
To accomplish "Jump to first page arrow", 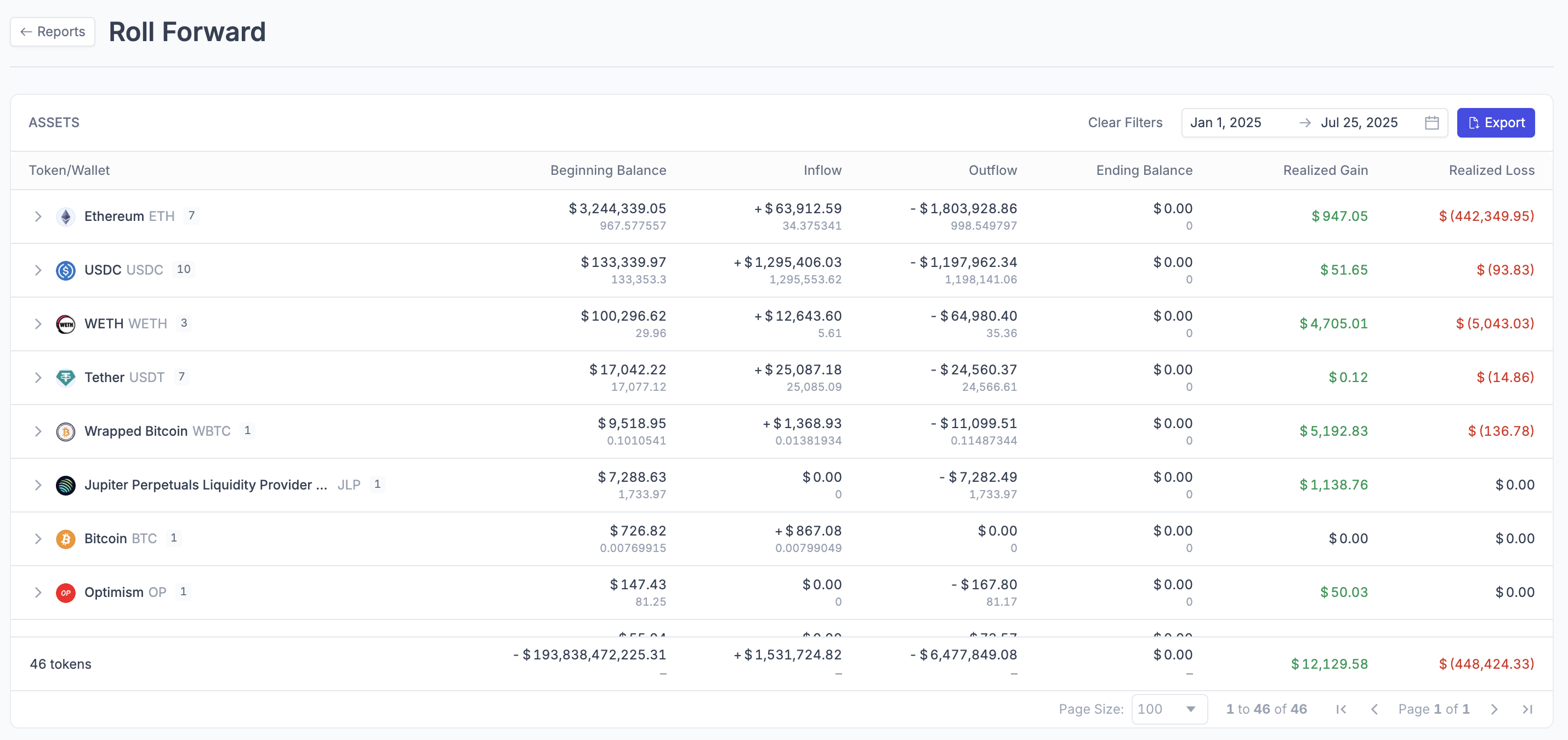I will 1341,709.
